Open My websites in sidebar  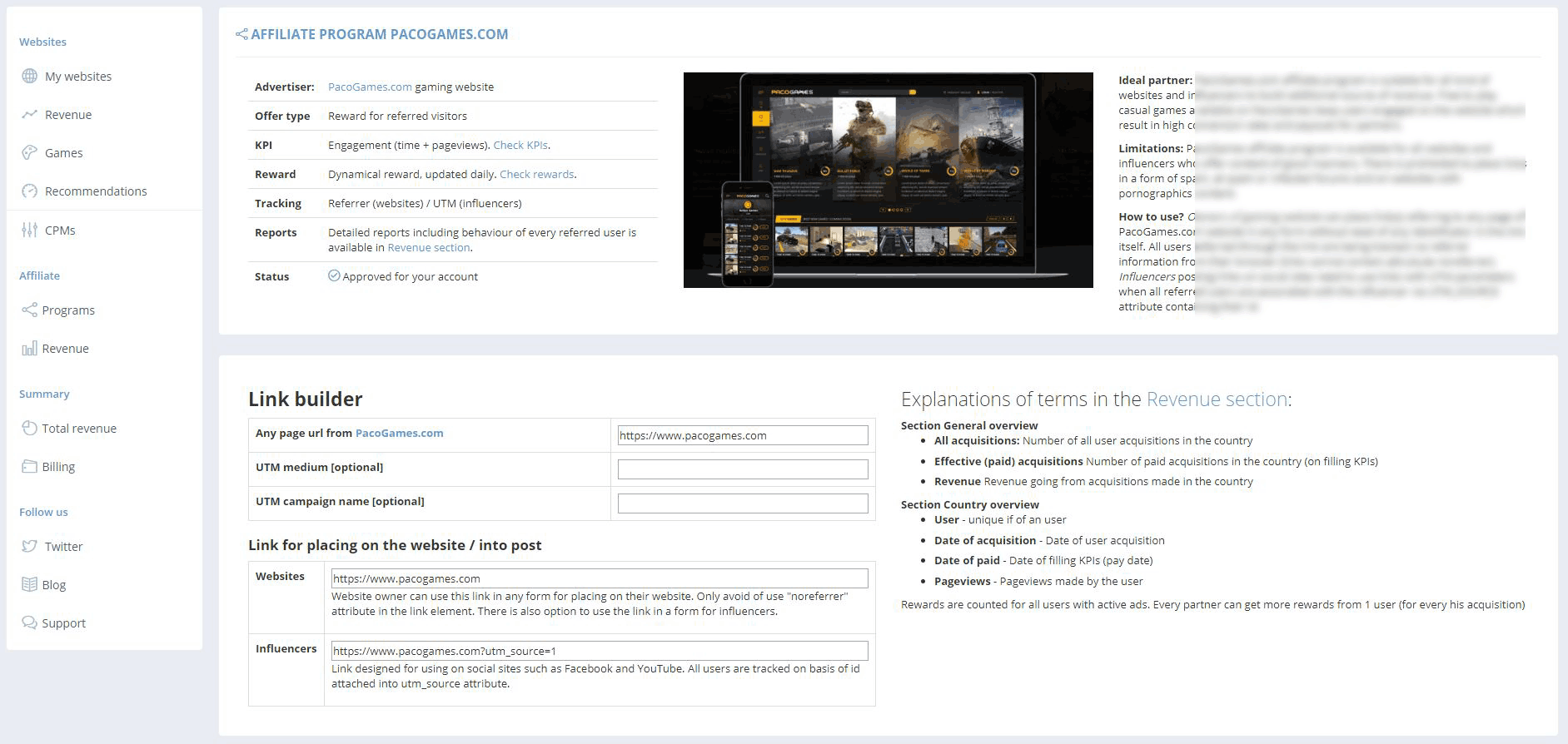78,76
